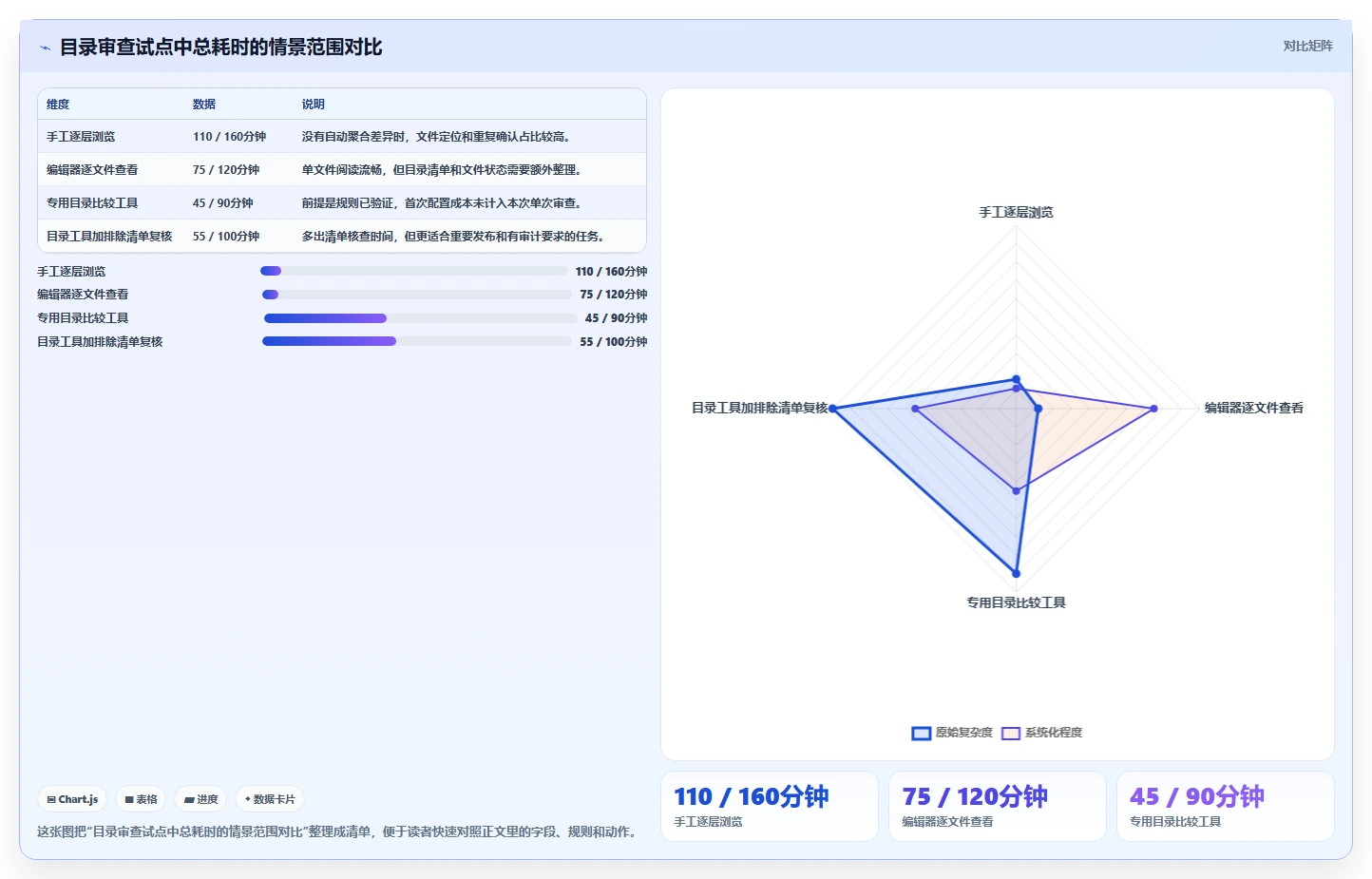The width and height of the screenshot is (1372, 879).
Task: Click table cell 45 / 90分钟
Action: (223, 203)
